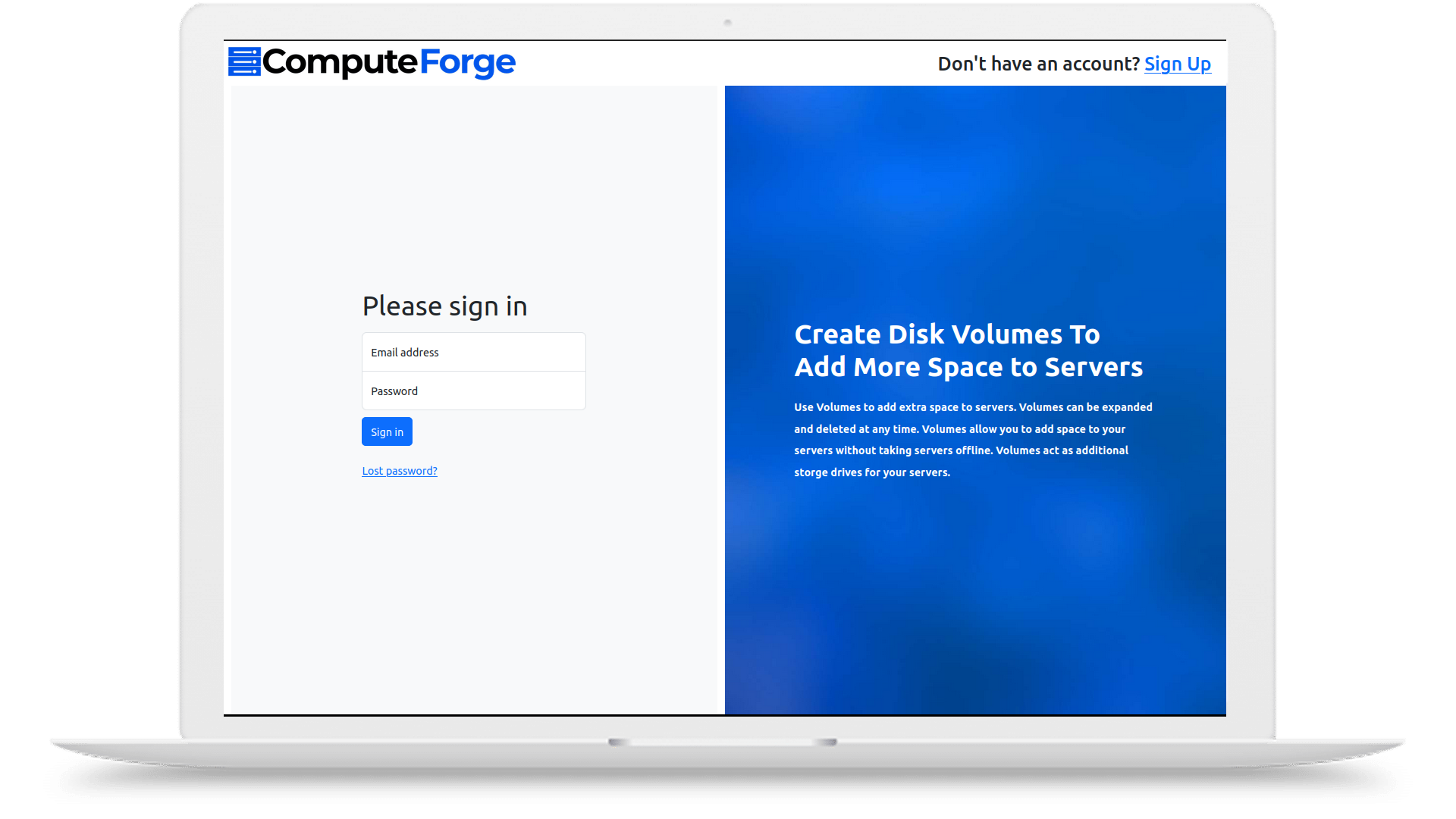Click blank gray area above sign-in form
1456x819 pixels.
[473, 190]
